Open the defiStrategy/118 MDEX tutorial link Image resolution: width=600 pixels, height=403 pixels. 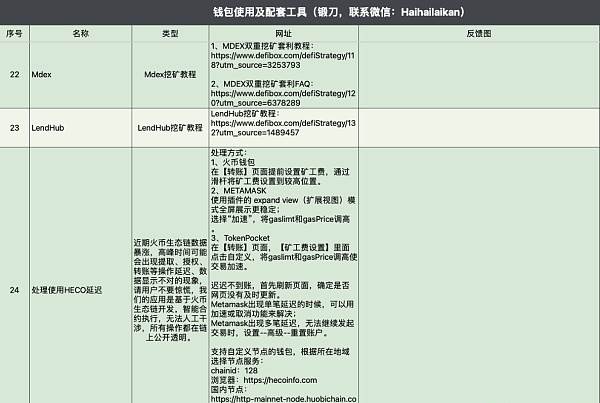(x=283, y=60)
